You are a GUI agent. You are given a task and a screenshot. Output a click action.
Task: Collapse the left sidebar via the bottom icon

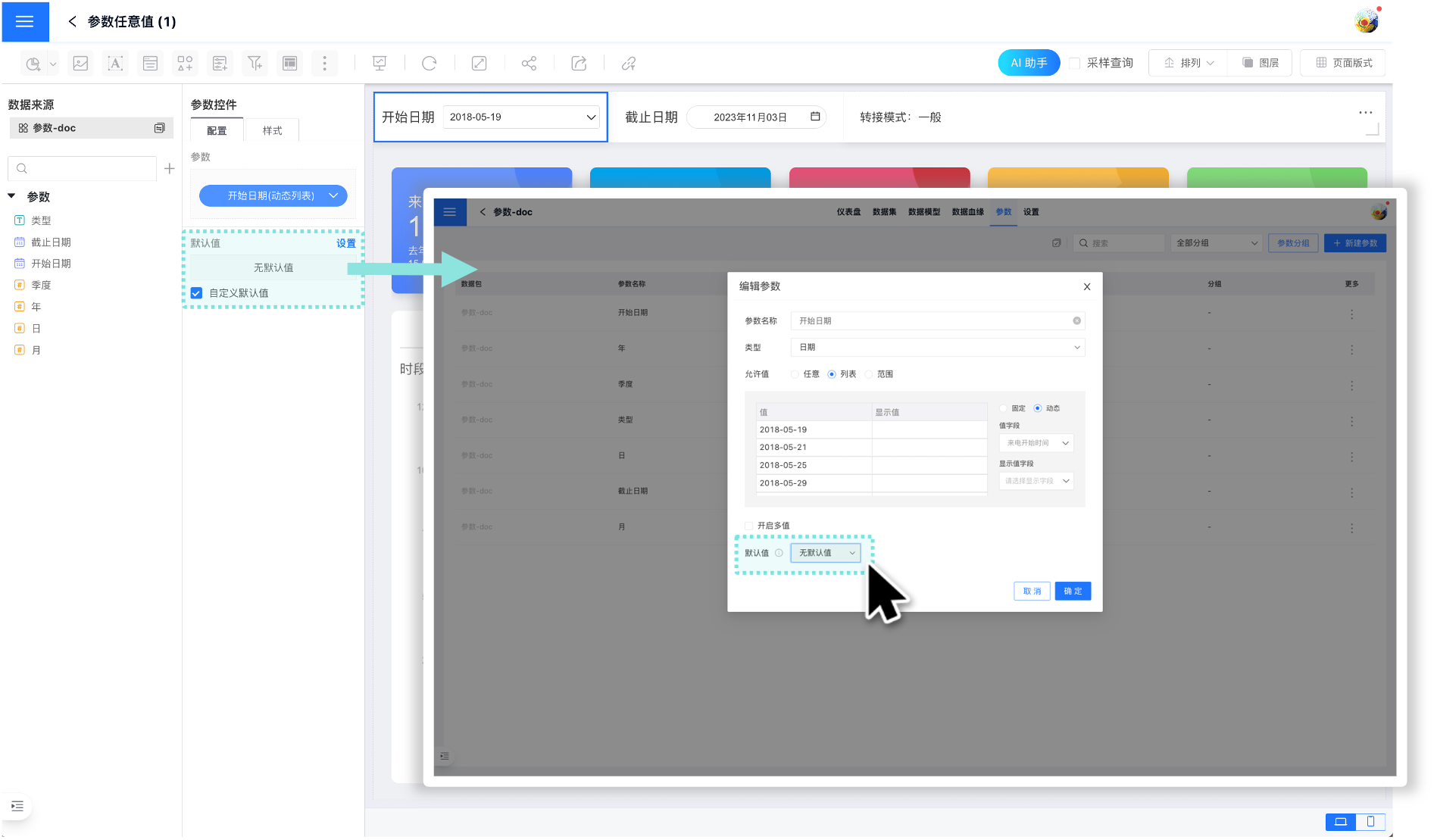click(x=17, y=806)
